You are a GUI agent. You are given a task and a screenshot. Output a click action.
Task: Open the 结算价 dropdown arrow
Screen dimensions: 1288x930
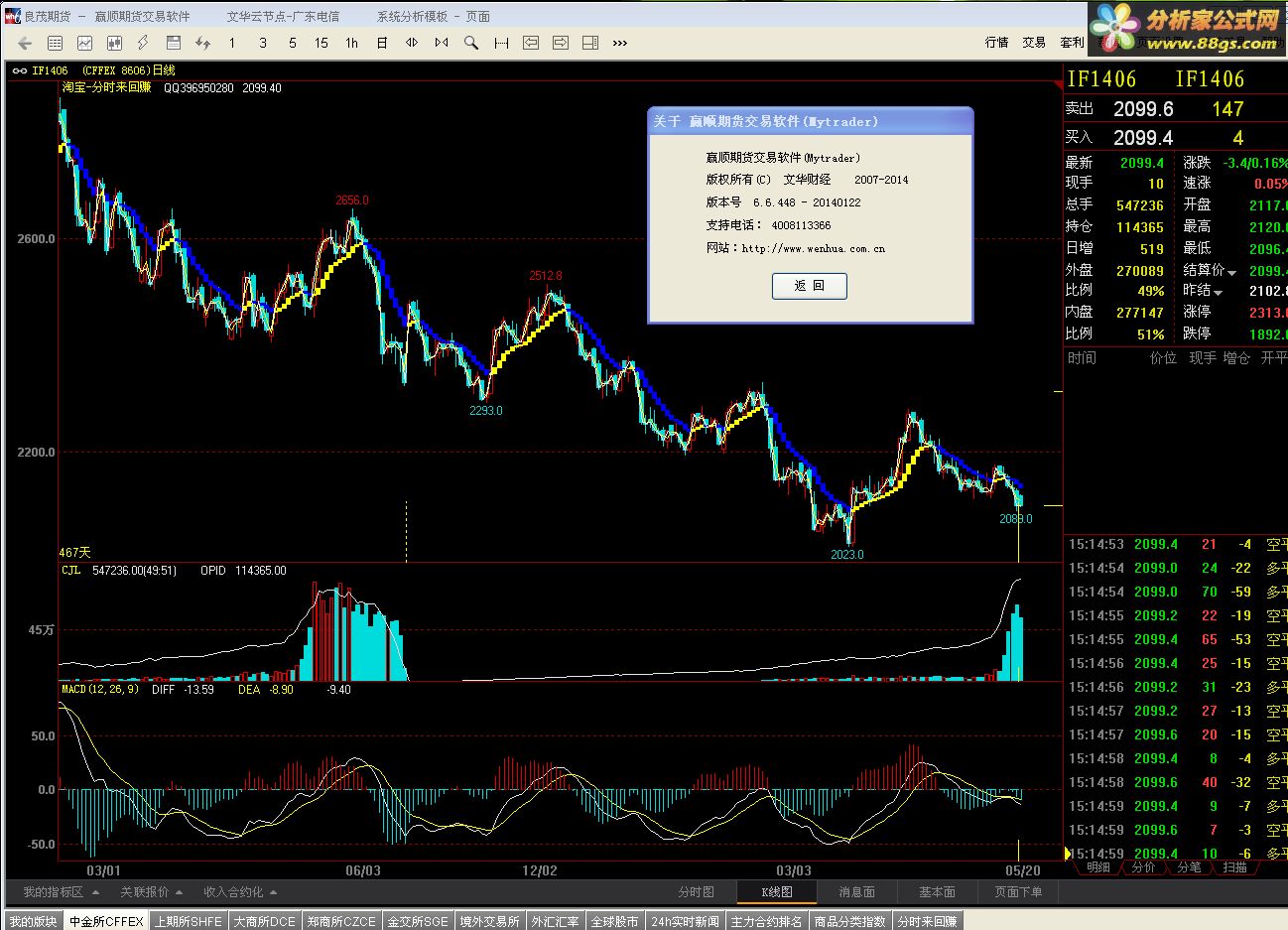click(1231, 273)
